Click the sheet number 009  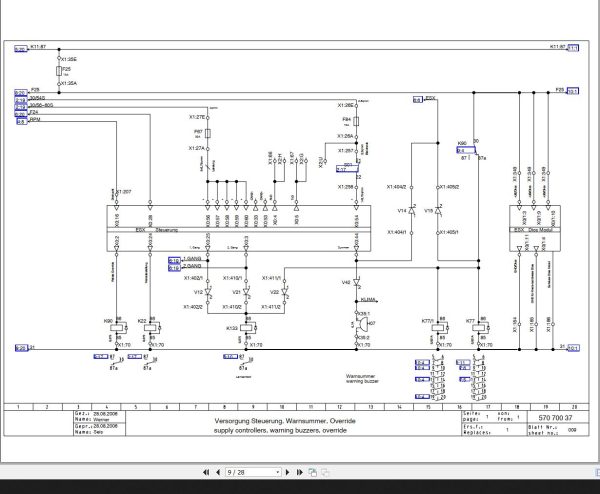[572, 430]
